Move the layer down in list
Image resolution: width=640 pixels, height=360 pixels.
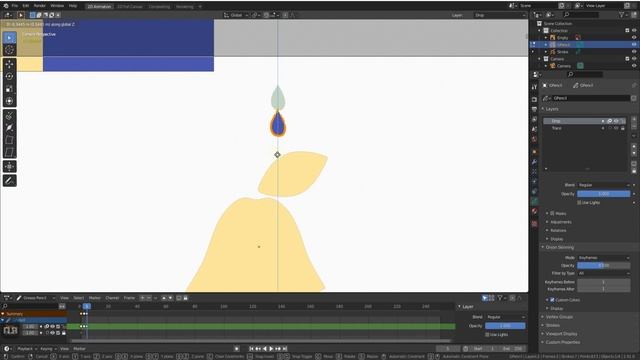(634, 153)
